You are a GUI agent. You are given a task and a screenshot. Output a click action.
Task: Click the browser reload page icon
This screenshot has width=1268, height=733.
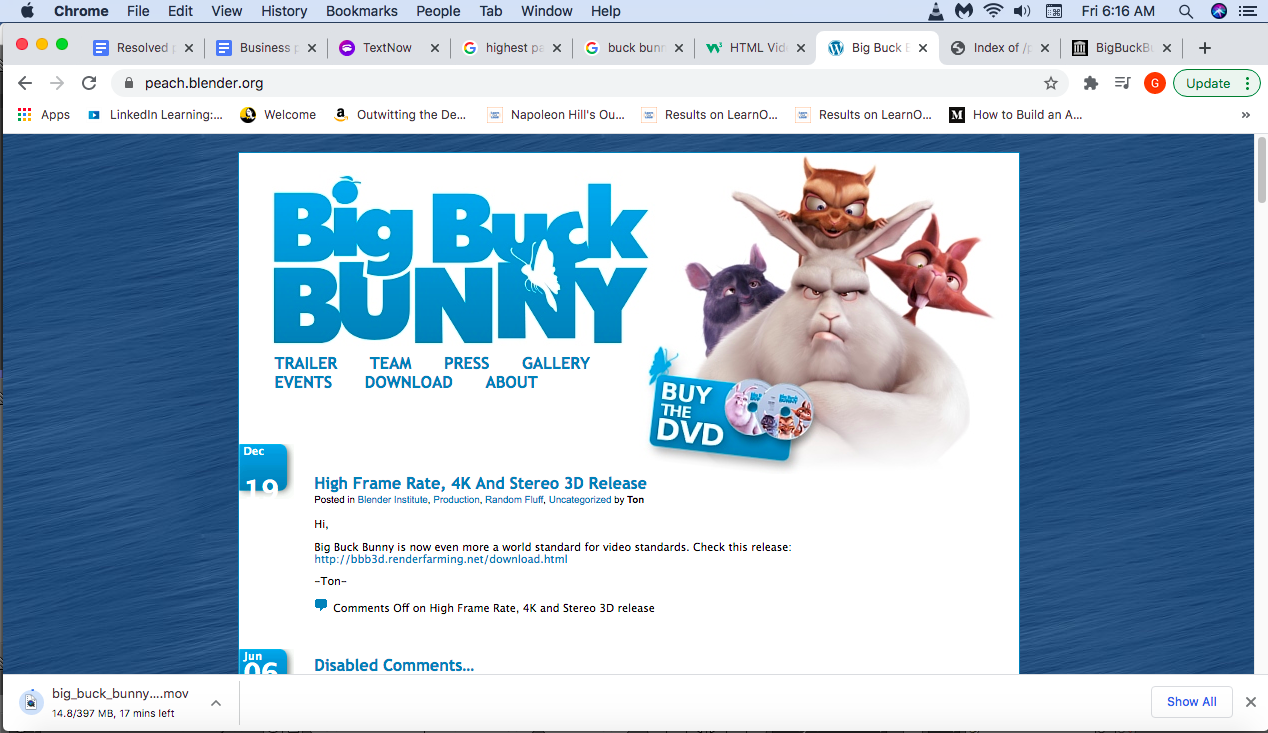point(89,83)
